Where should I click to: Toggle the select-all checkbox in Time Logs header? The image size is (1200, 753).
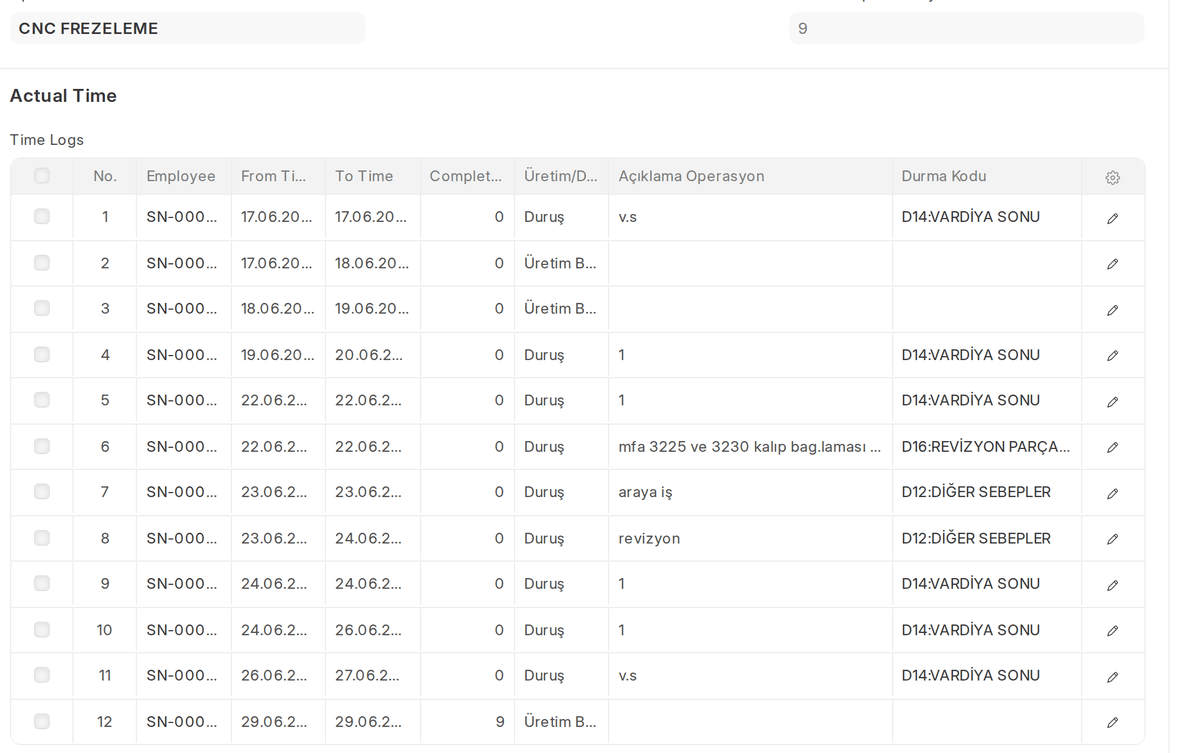(x=42, y=176)
